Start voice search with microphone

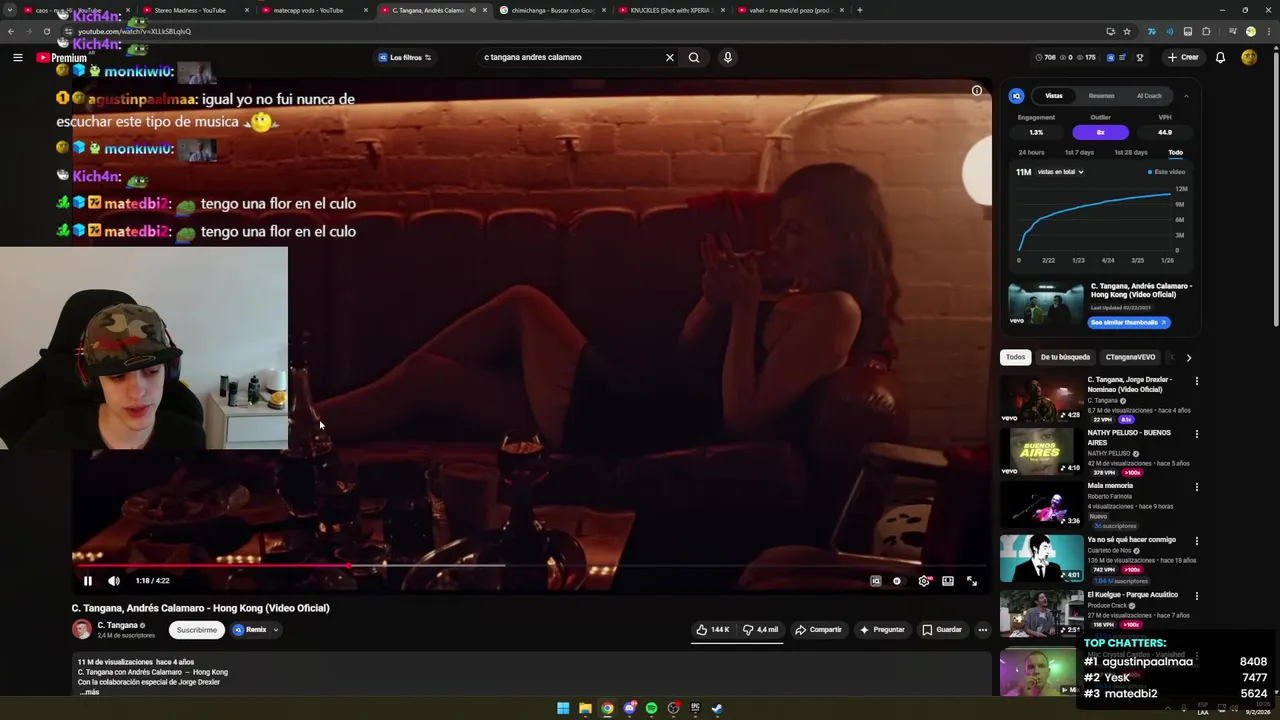coord(727,57)
